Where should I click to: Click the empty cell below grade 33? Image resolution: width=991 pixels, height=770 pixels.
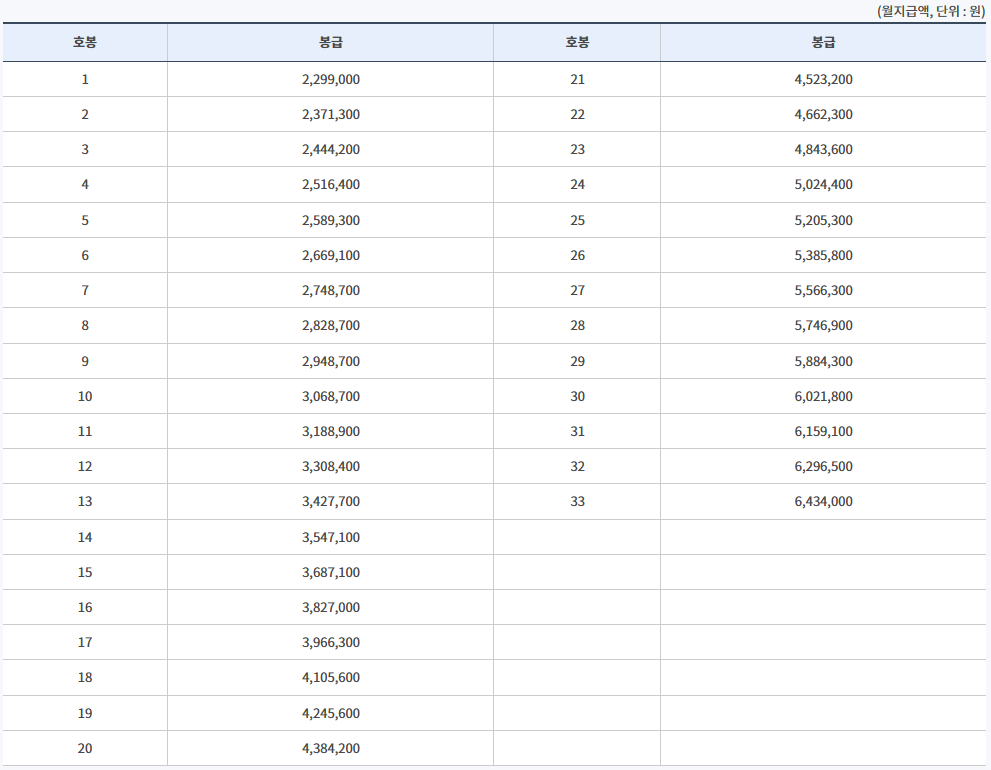coord(576,536)
